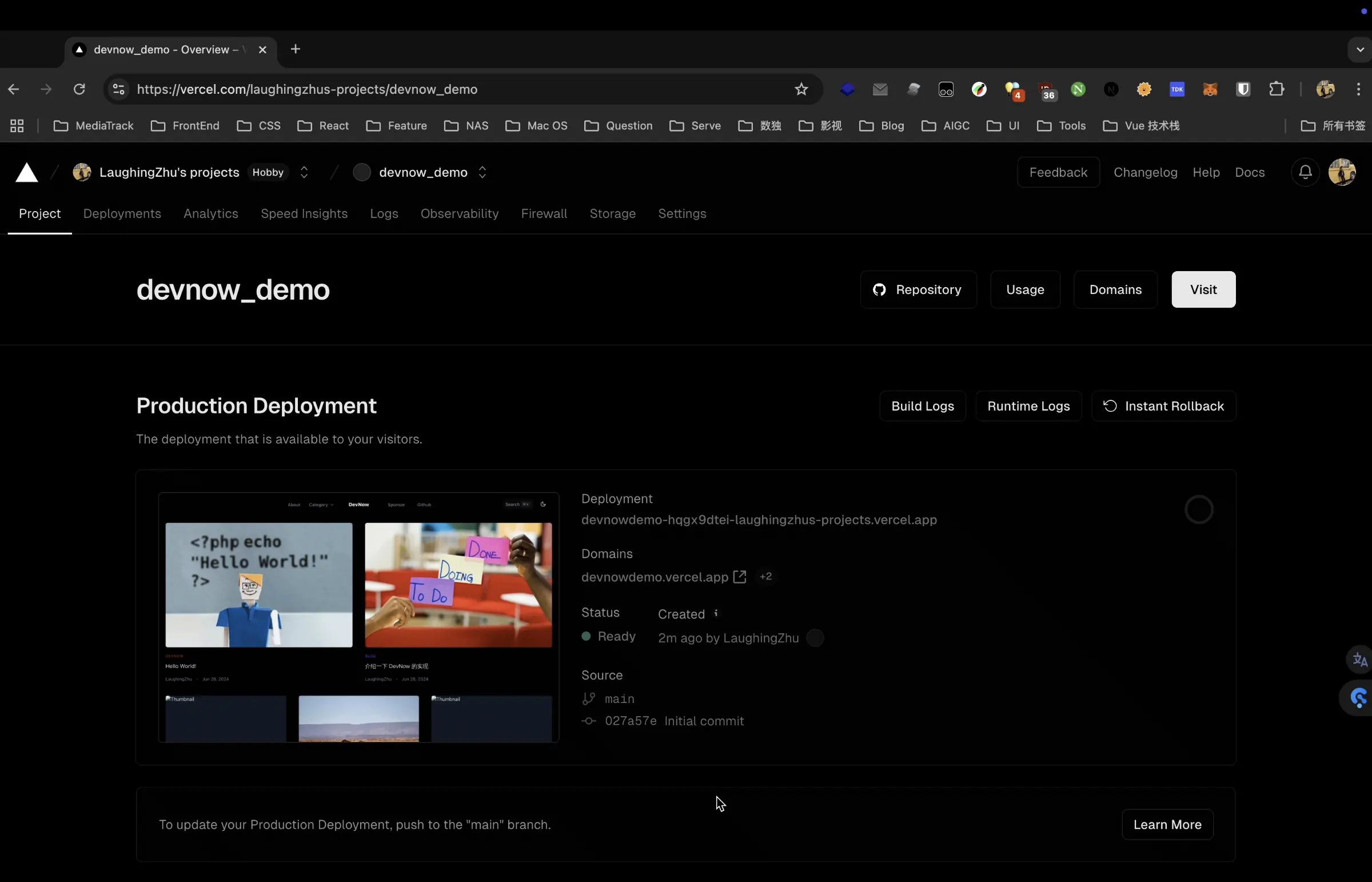This screenshot has height=882, width=1372.
Task: Open the Build Logs
Action: (x=922, y=406)
